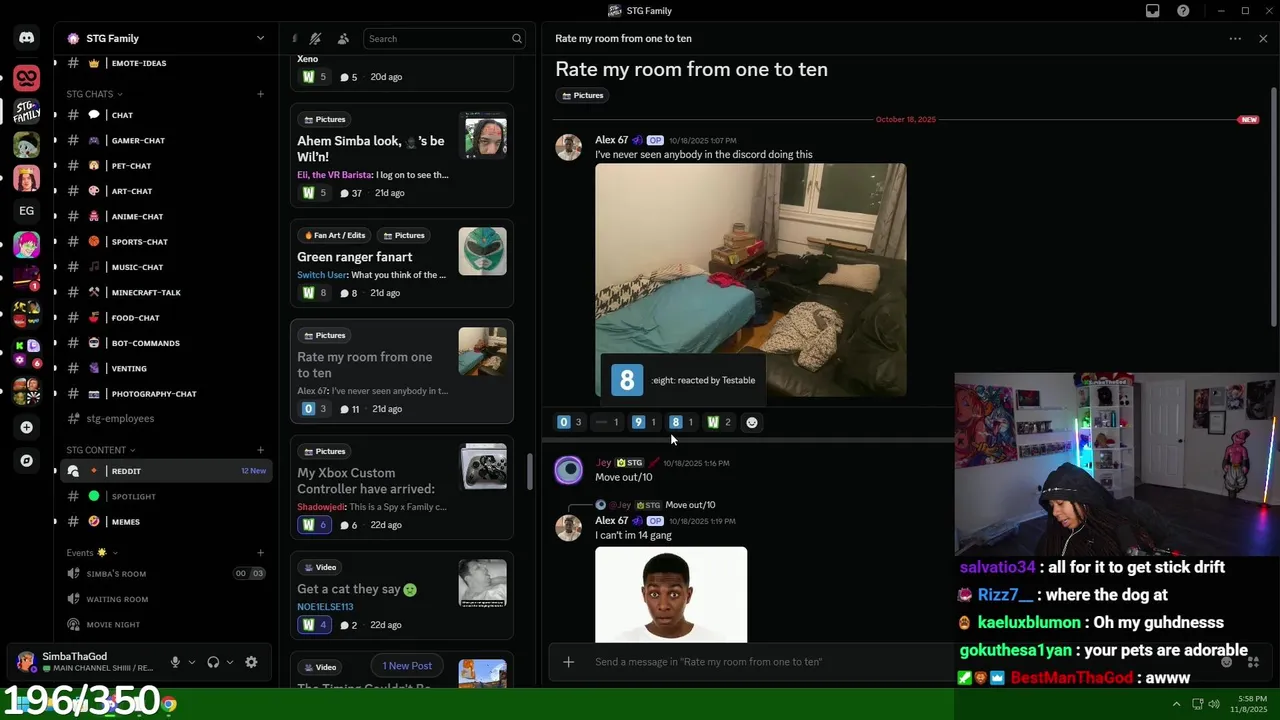Open headphone output options arrow
1280x720 pixels.
point(230,662)
